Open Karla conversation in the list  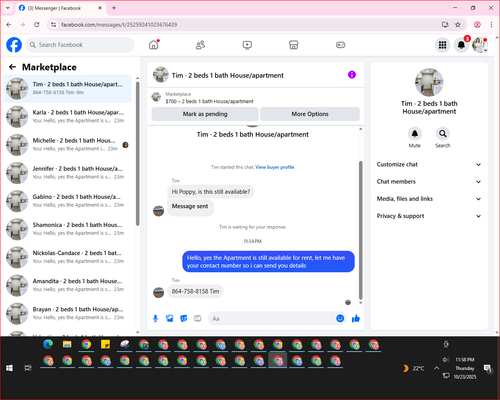pyautogui.click(x=68, y=117)
